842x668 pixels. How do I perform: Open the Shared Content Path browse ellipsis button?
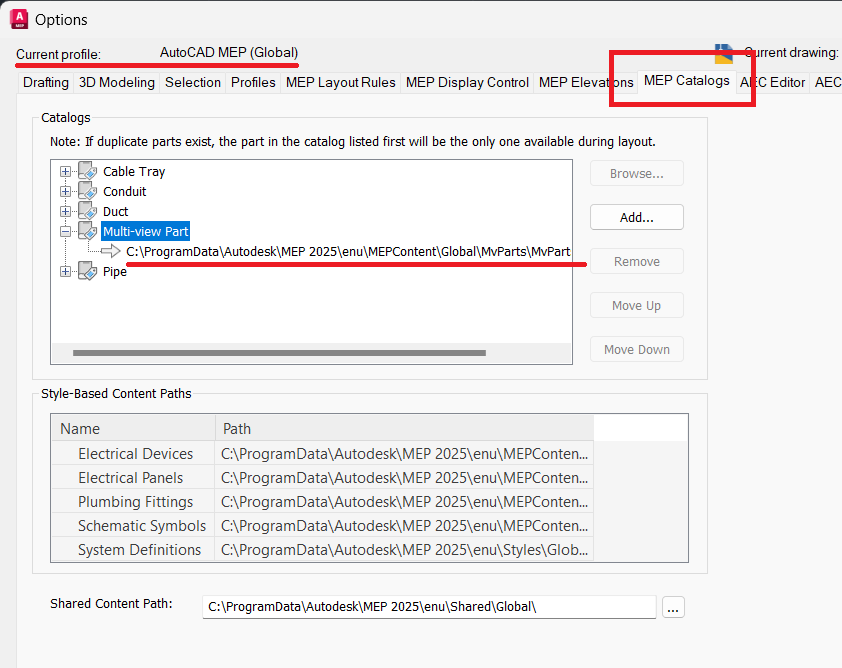click(673, 607)
